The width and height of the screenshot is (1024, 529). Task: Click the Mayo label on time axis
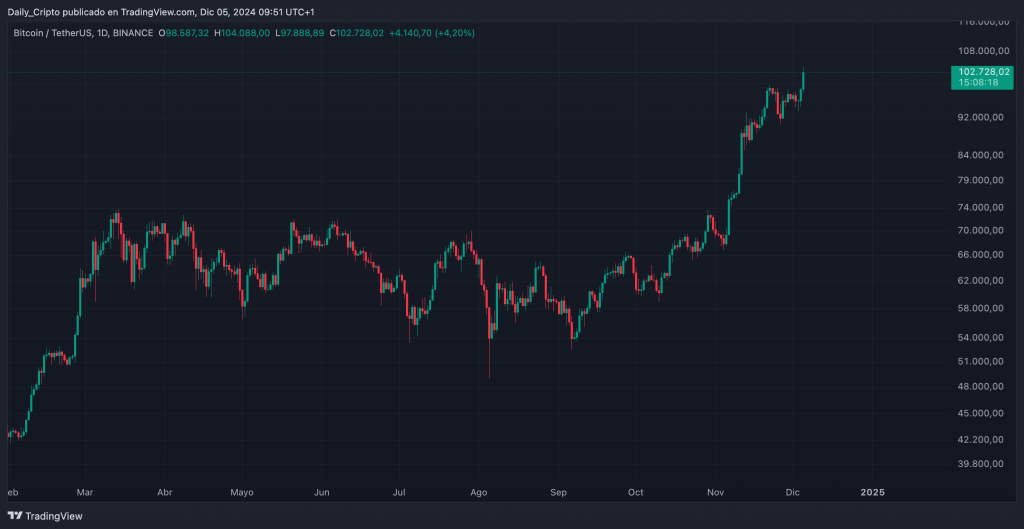coord(242,493)
